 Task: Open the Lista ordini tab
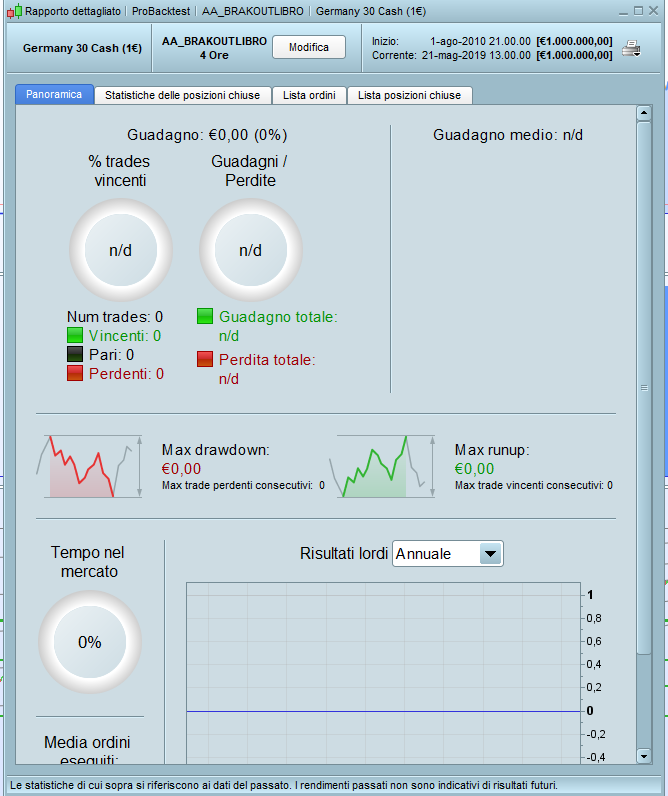tap(309, 95)
